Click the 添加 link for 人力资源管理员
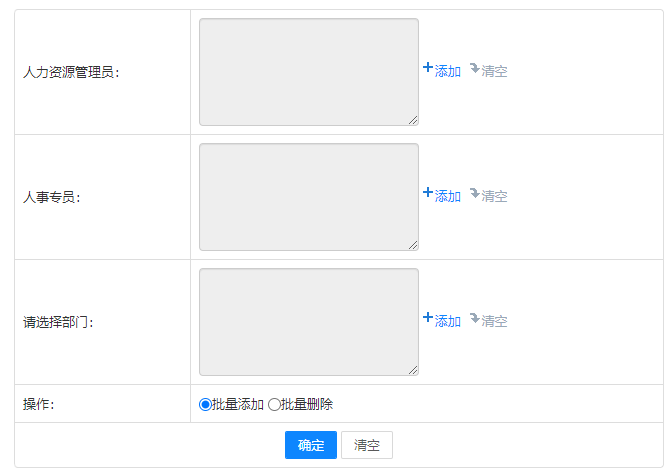This screenshot has width=670, height=475. [448, 72]
